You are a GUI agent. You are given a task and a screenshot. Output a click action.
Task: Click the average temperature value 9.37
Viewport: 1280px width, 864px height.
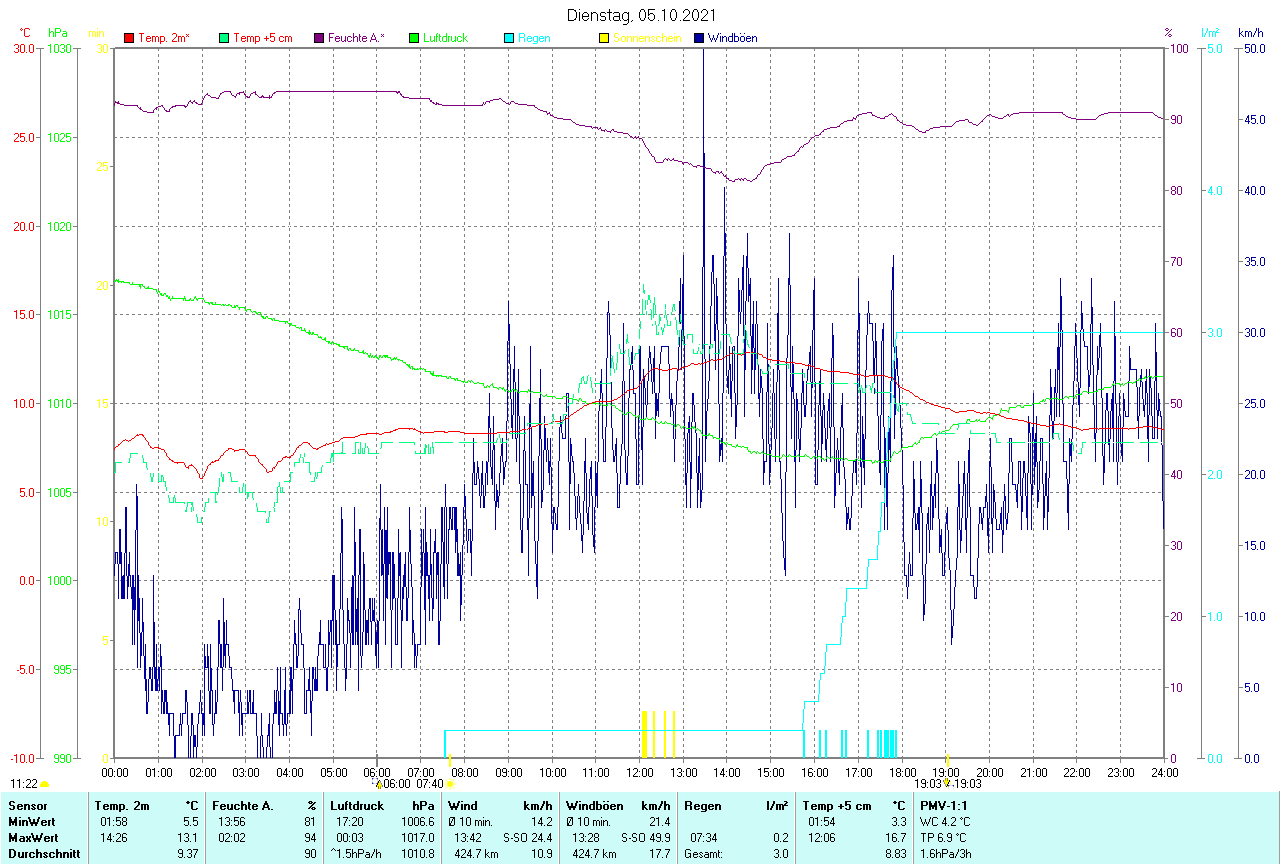[x=188, y=854]
